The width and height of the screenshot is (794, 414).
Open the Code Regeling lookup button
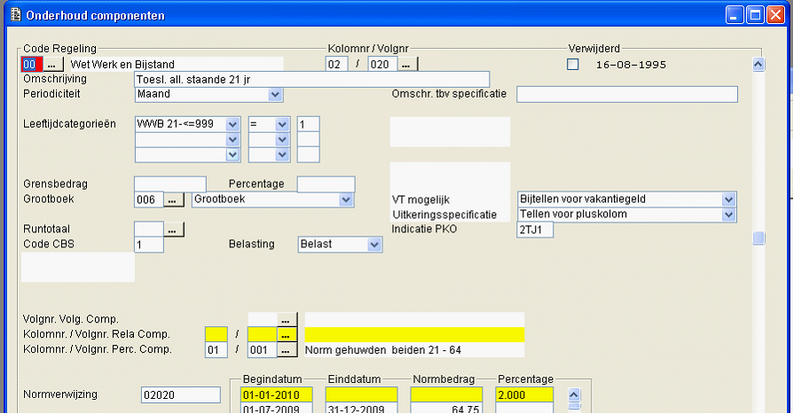pos(53,64)
